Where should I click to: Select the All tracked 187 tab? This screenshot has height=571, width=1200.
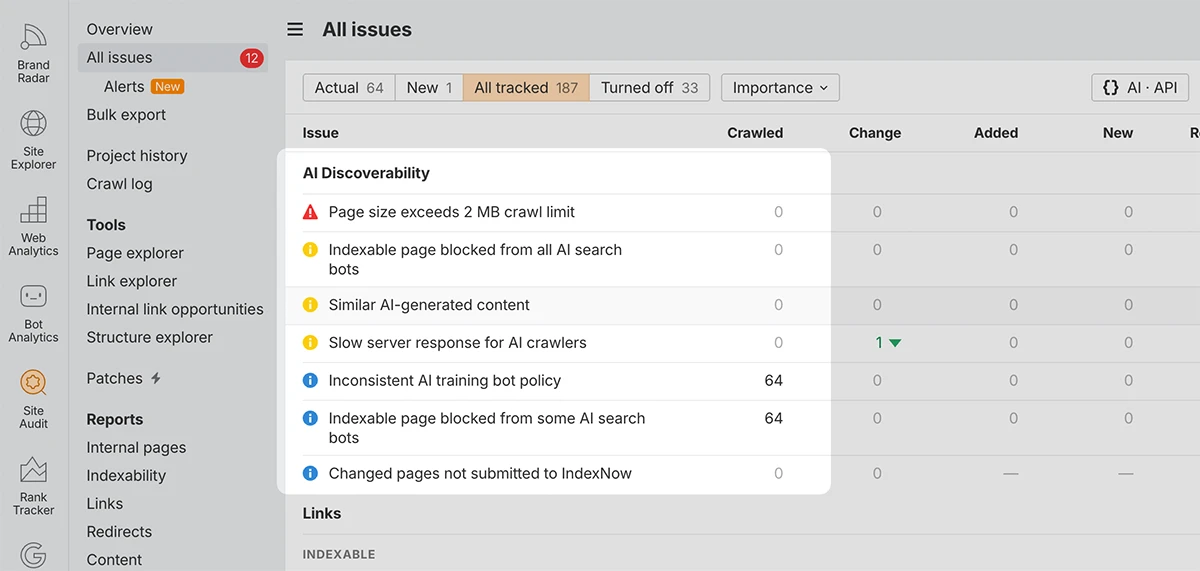526,88
